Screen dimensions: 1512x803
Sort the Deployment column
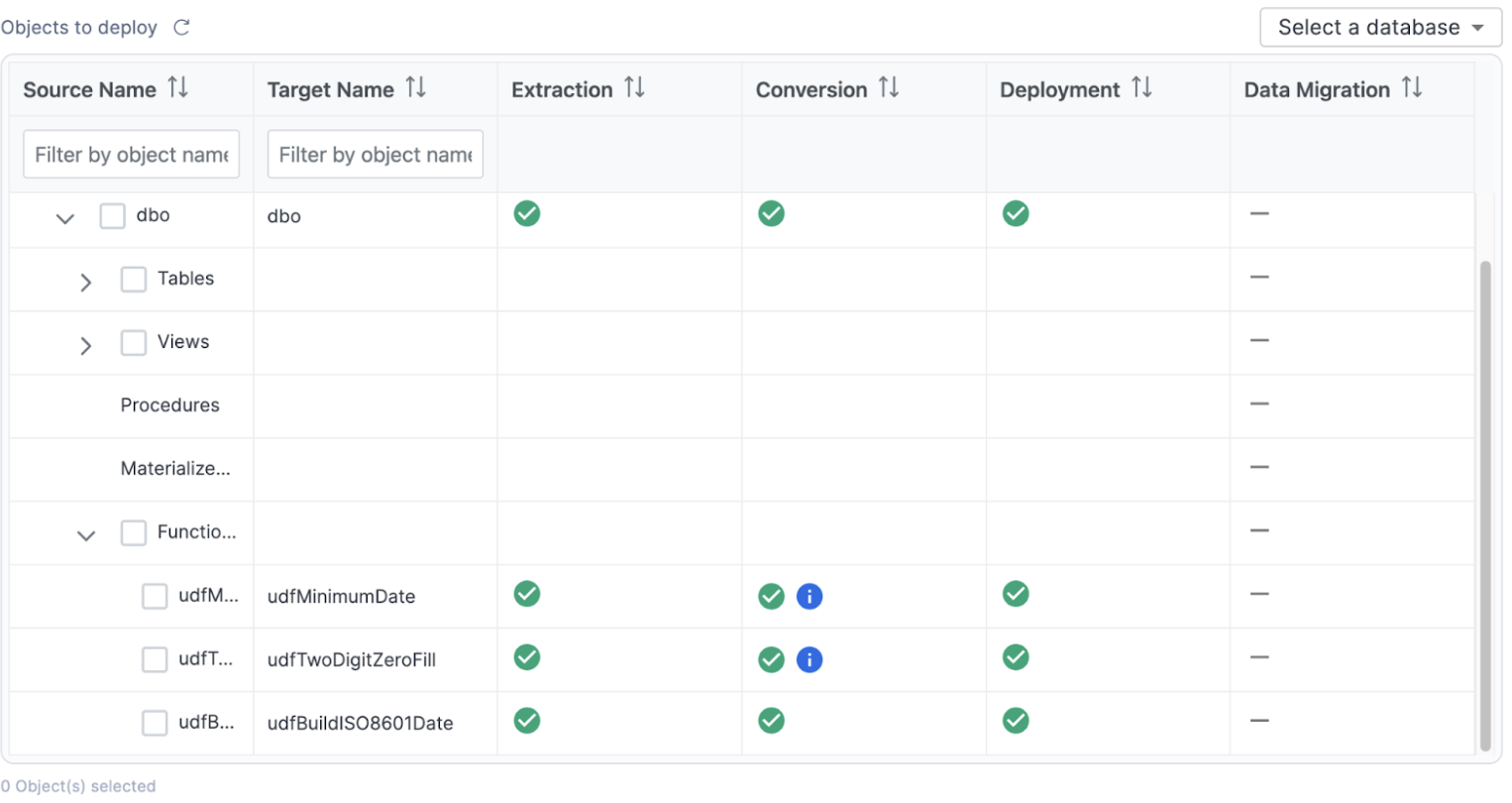[1140, 88]
